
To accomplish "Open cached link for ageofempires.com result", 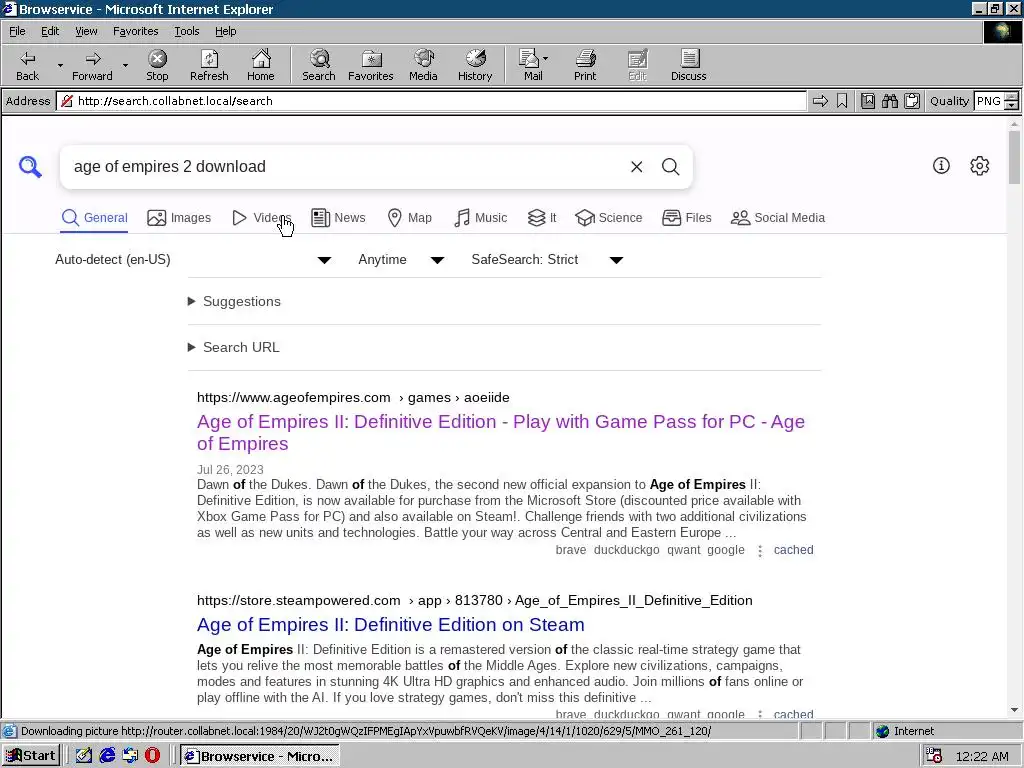I will pyautogui.click(x=793, y=550).
